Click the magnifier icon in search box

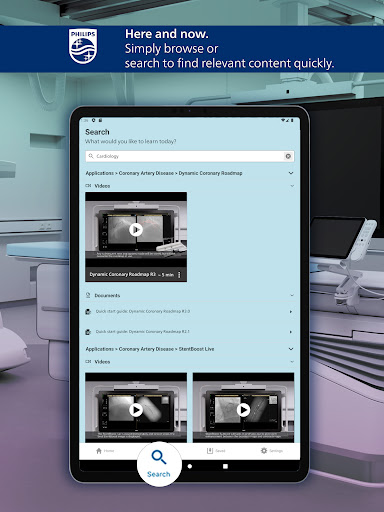tap(91, 156)
